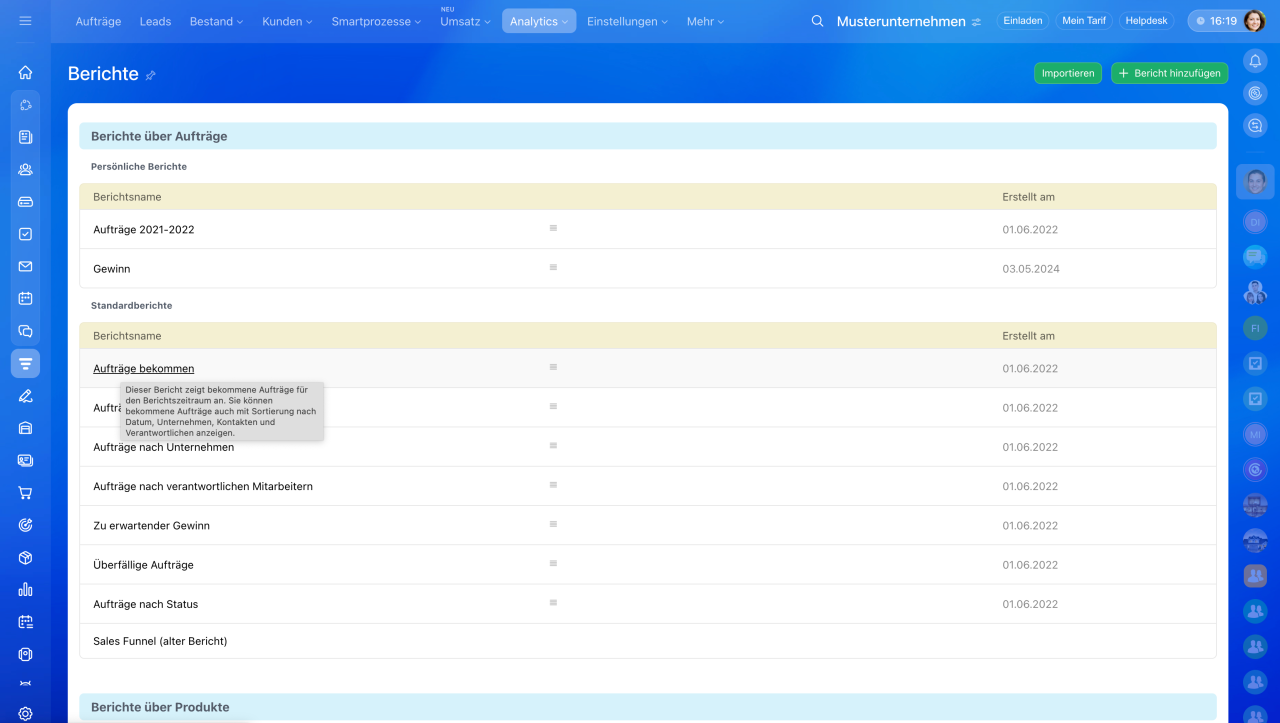Click the search magnifier icon in top bar

[817, 21]
